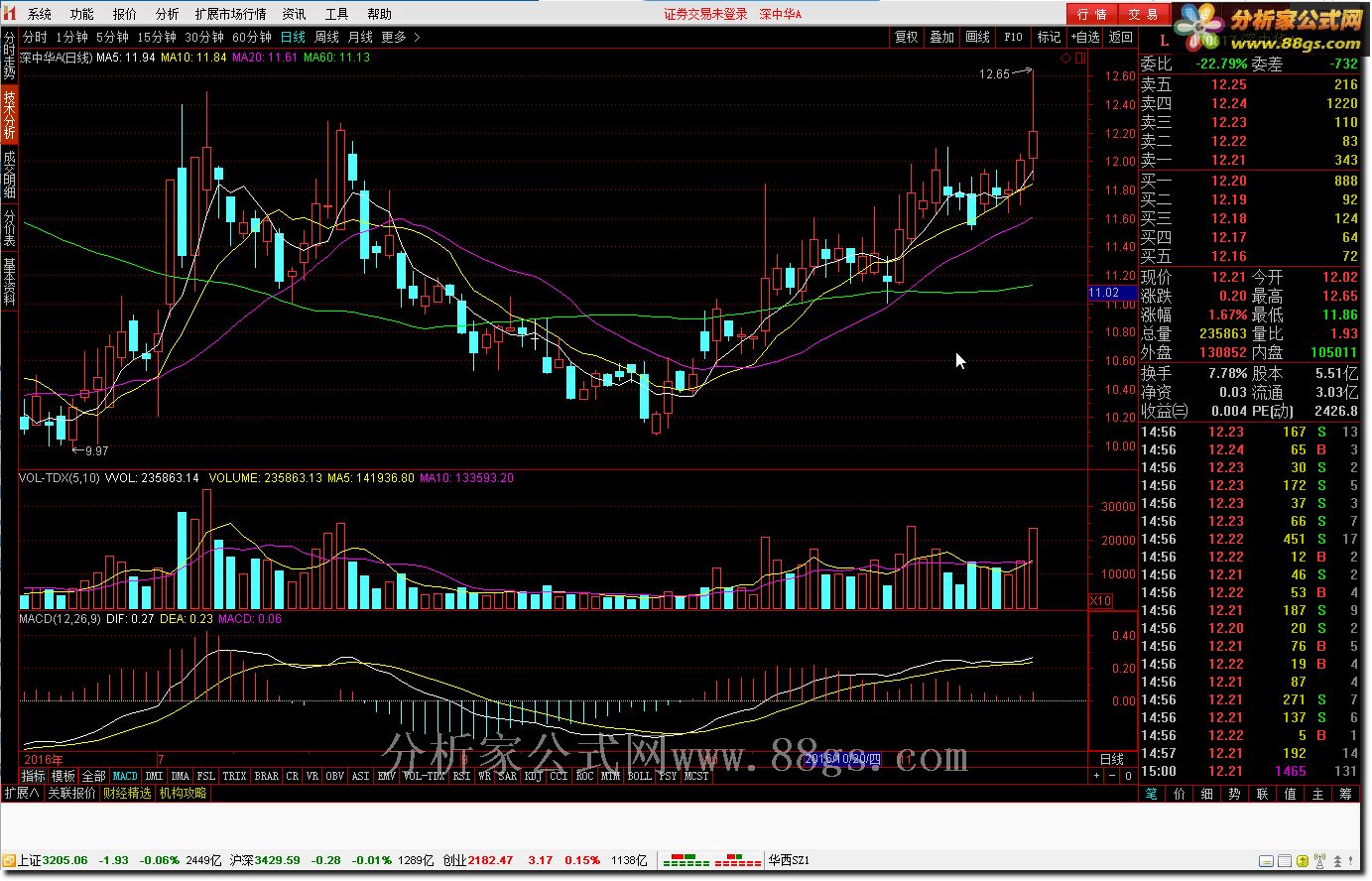Click the 返回 back button
Viewport: 1372px width, 881px height.
tap(1121, 37)
